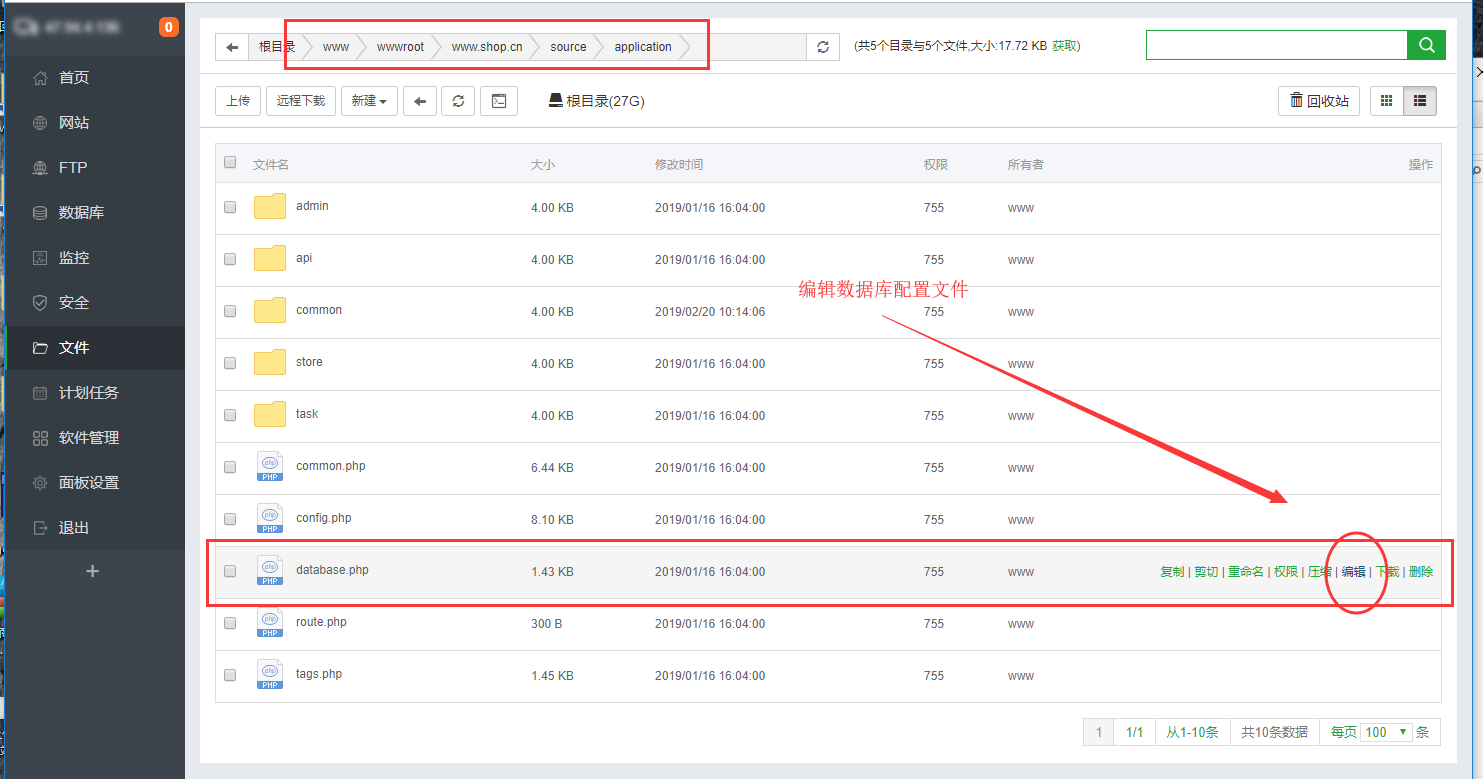Viewport: 1483px width, 779px height.
Task: Navigate to wwwroot in the breadcrumb path
Action: pos(400,47)
